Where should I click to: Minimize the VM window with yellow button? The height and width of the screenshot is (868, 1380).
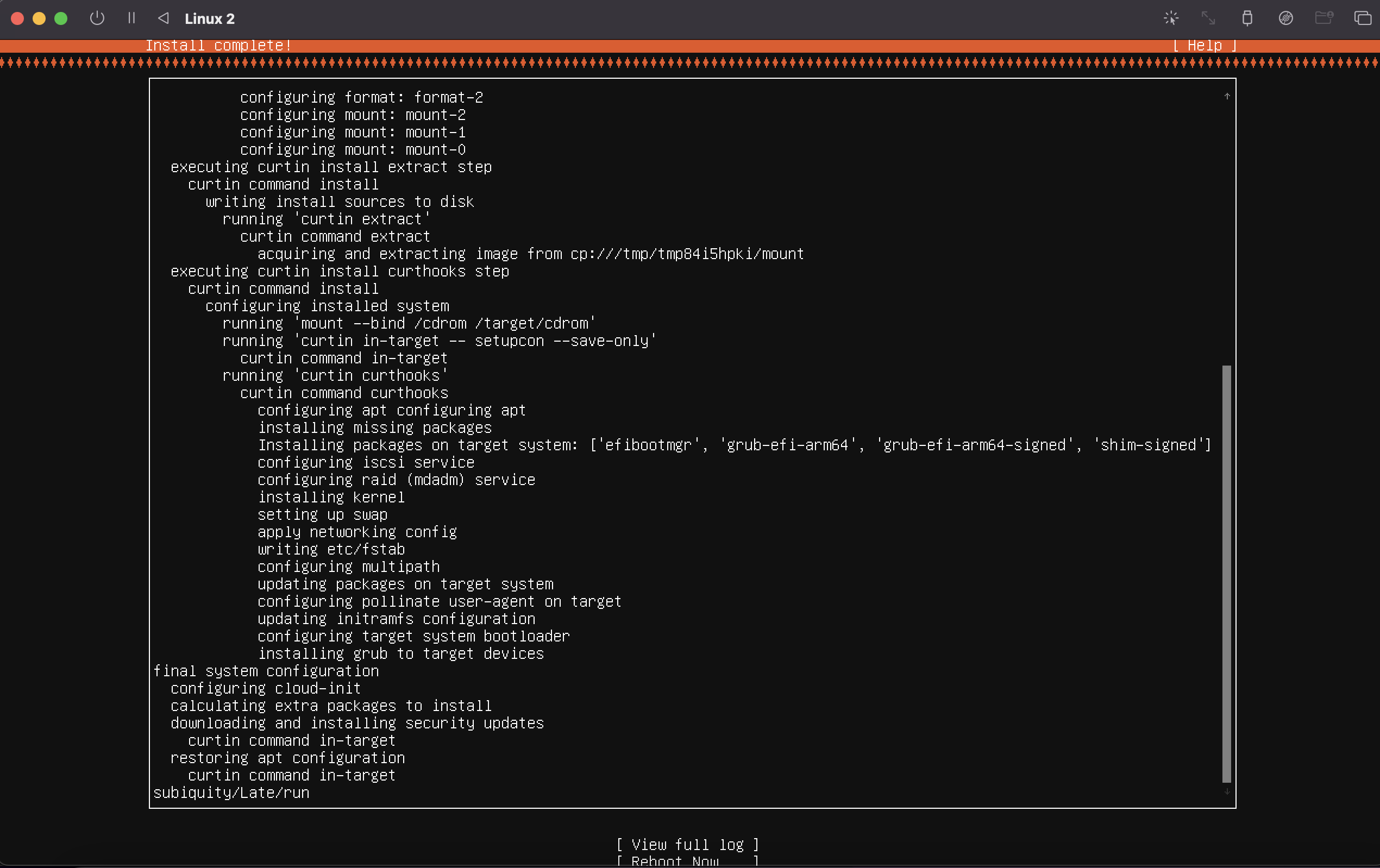coord(39,18)
